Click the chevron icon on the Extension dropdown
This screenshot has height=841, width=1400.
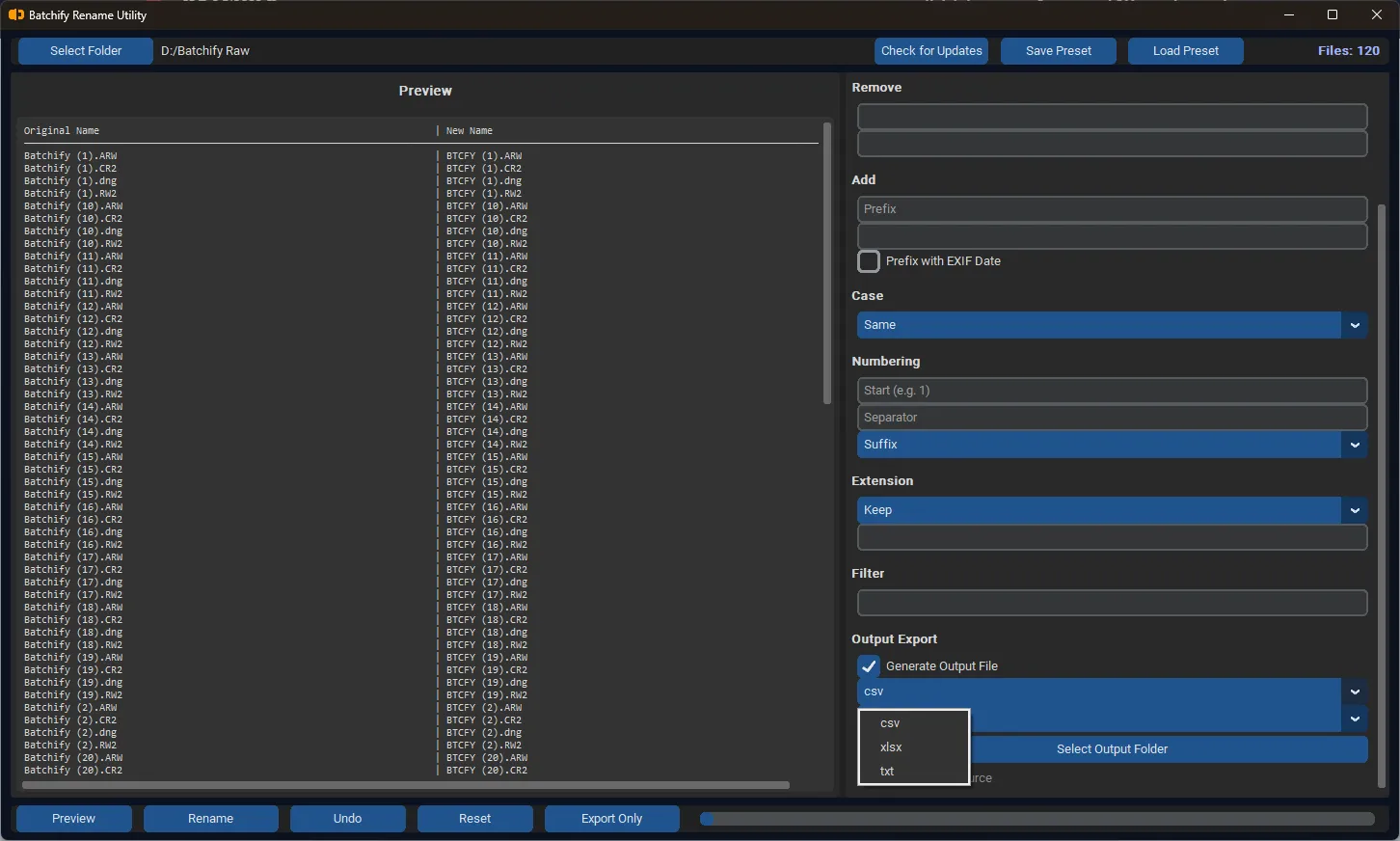pos(1354,510)
